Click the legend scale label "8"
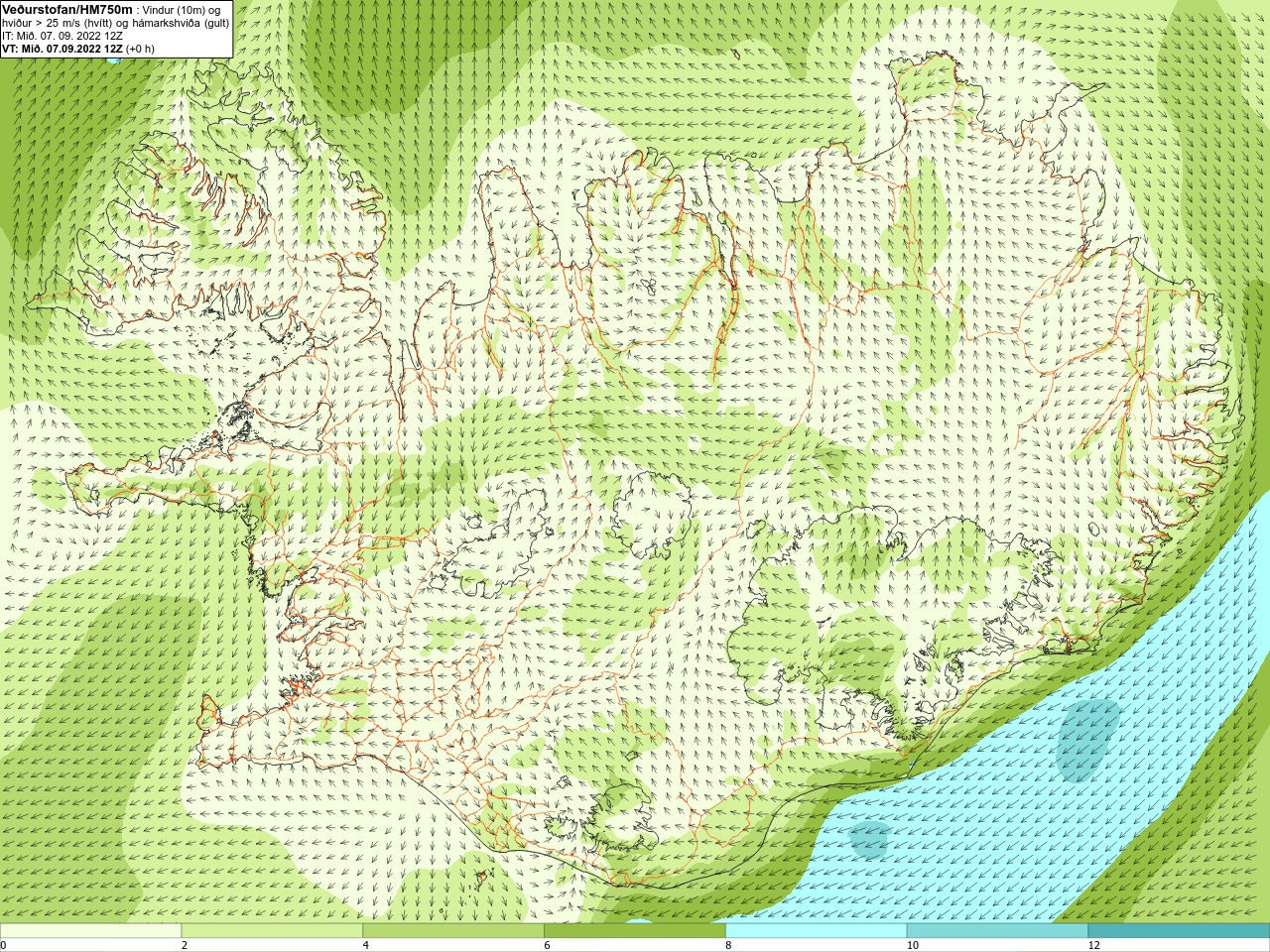This screenshot has width=1270, height=952. tap(728, 945)
